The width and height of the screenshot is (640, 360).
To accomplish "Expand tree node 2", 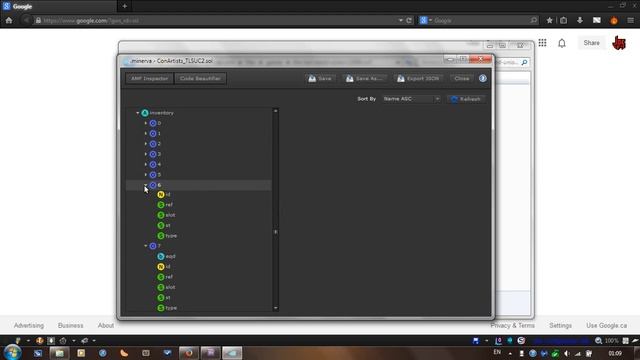I will coord(146,144).
